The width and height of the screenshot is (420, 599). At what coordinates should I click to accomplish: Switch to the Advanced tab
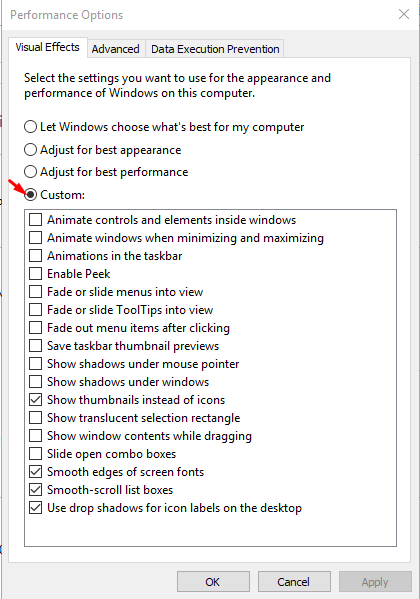coord(116,49)
